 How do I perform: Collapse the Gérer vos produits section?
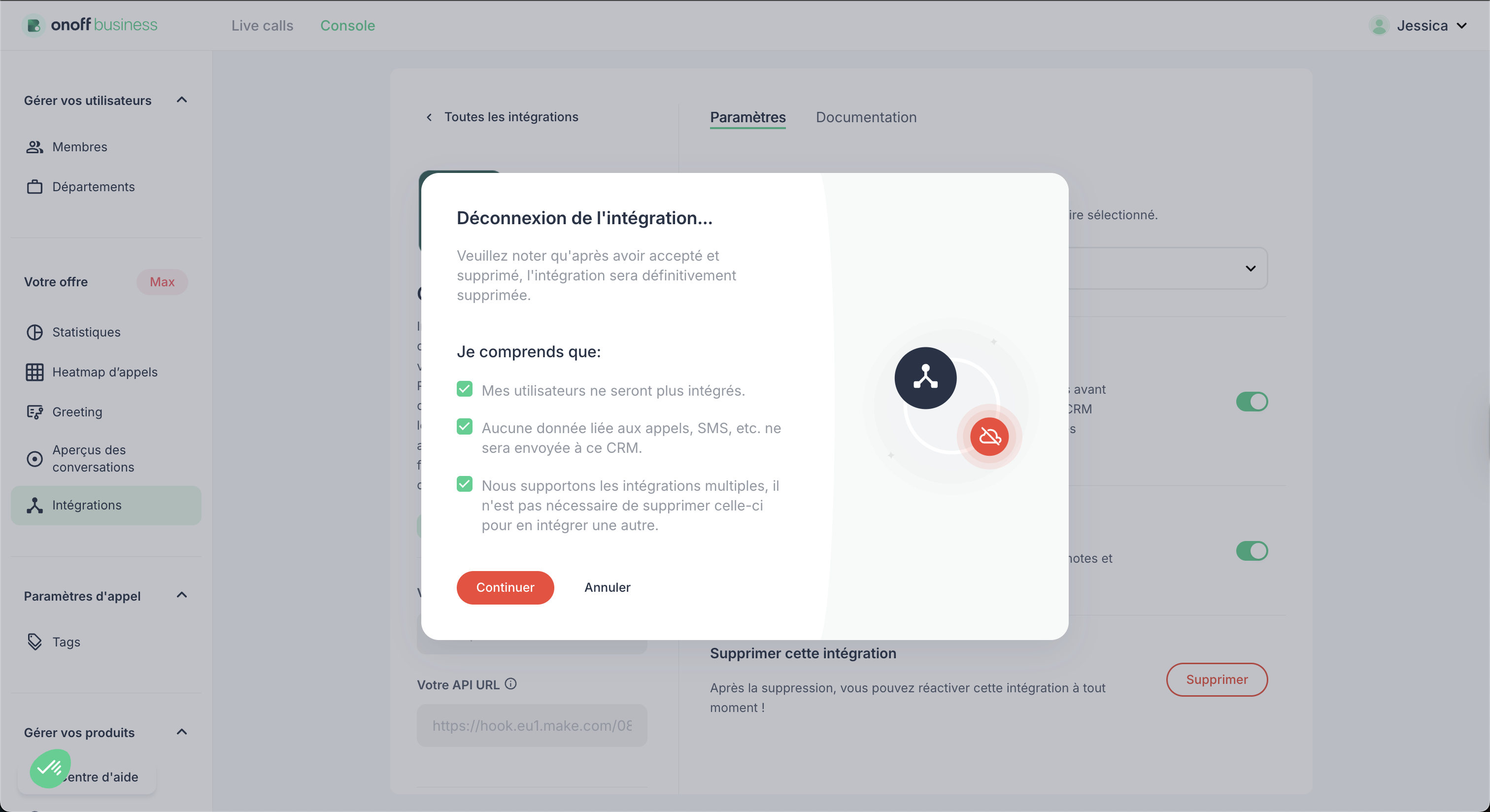182,732
